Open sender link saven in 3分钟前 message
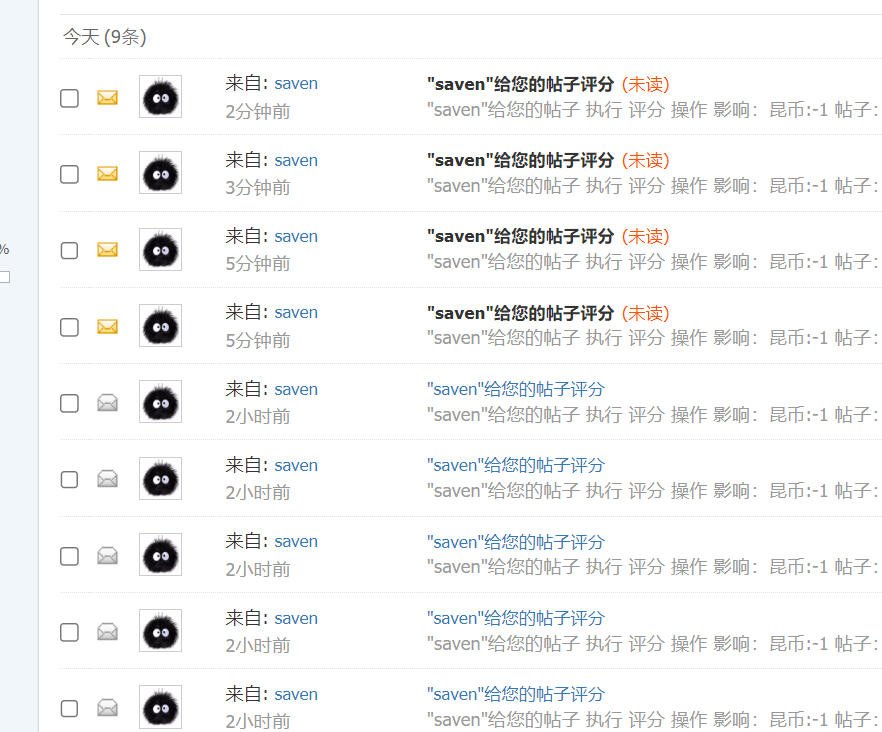 point(296,160)
